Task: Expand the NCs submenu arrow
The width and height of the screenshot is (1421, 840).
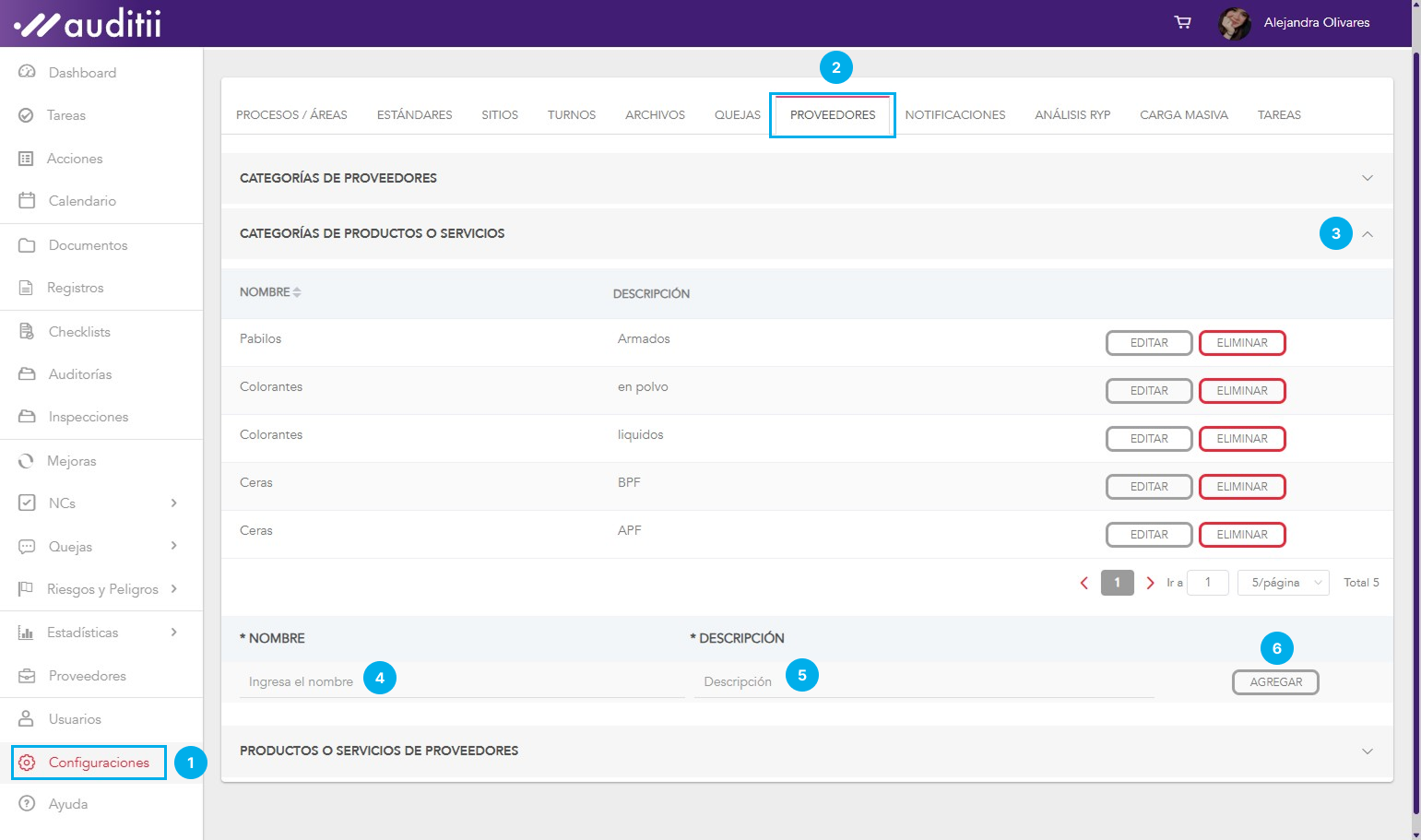Action: [173, 503]
